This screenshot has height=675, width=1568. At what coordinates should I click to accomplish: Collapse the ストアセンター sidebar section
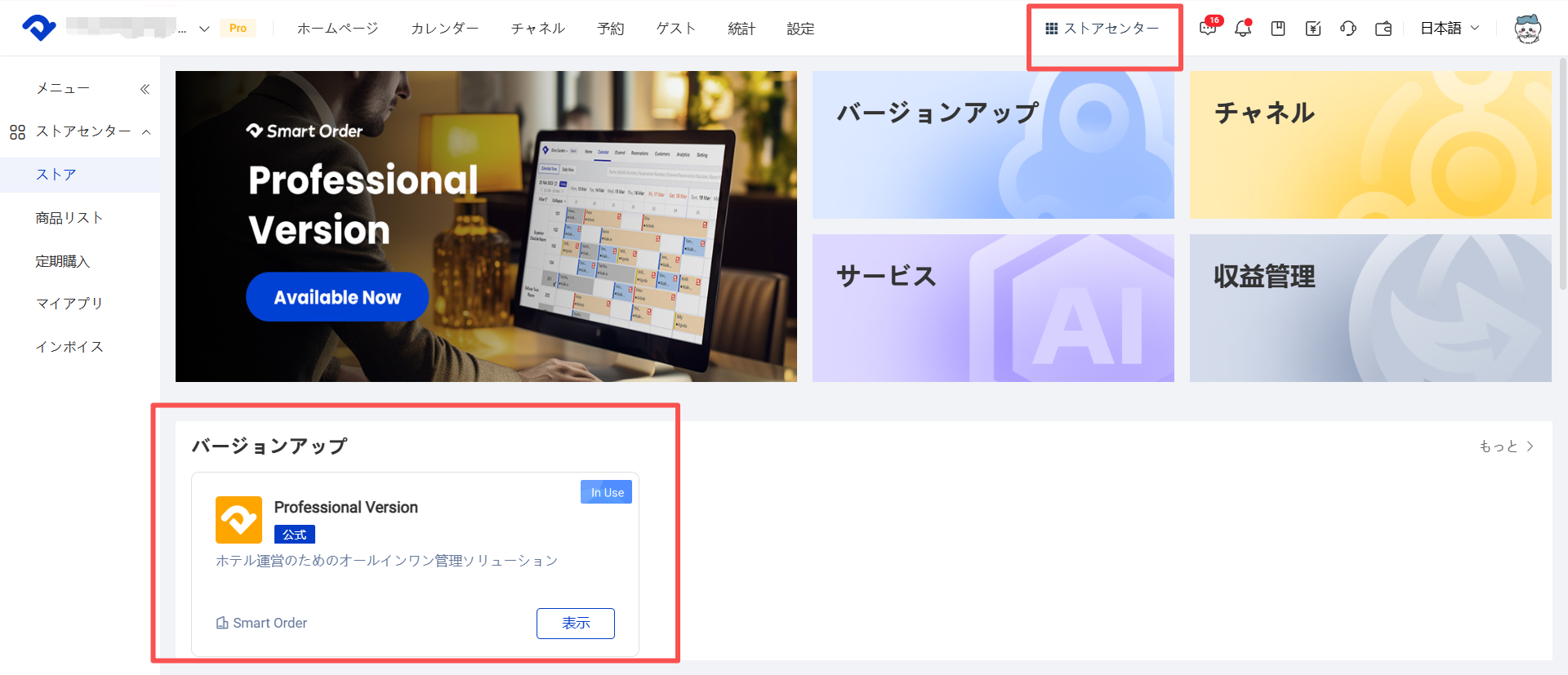[x=146, y=131]
